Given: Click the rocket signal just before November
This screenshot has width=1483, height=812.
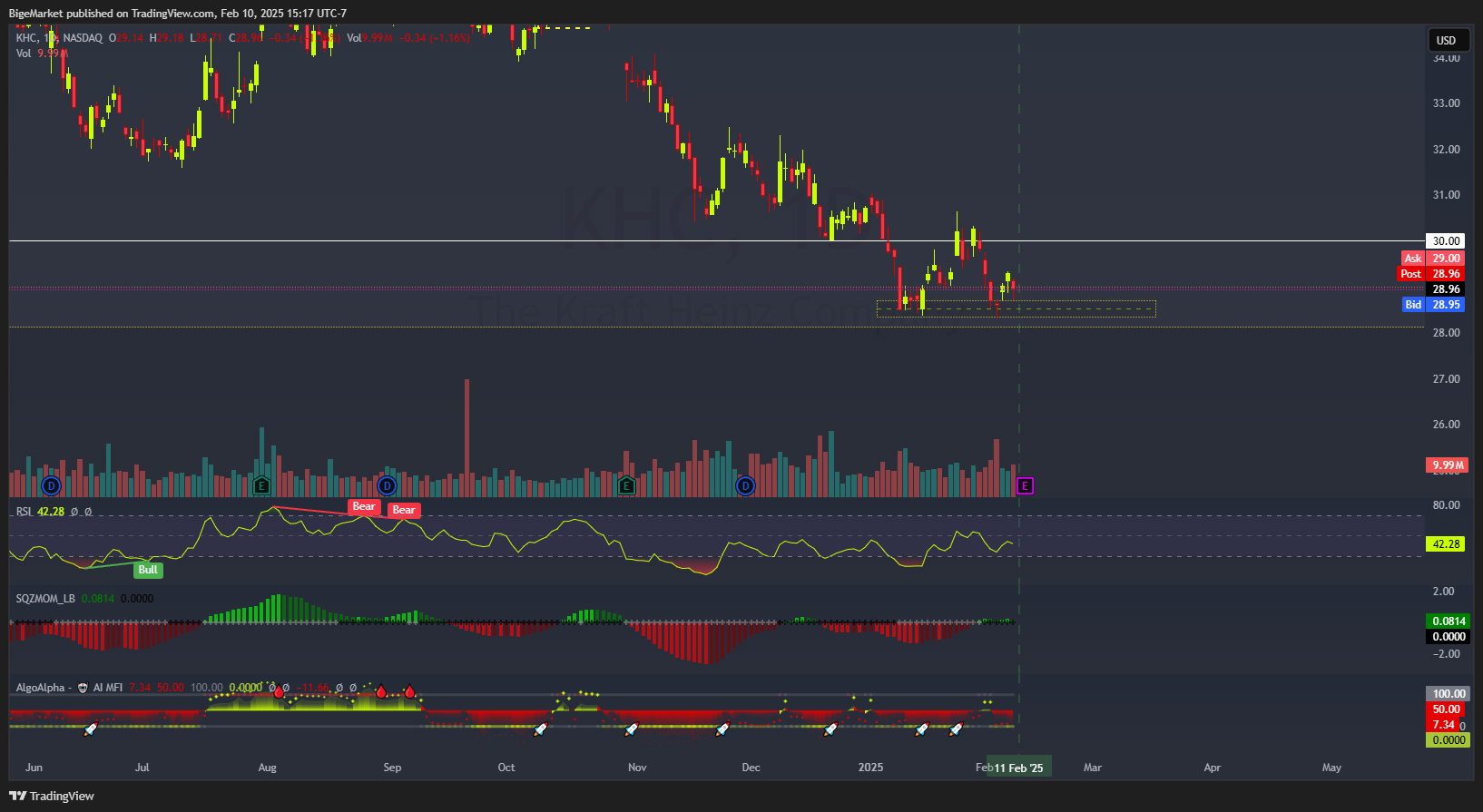Looking at the screenshot, I should (x=632, y=729).
